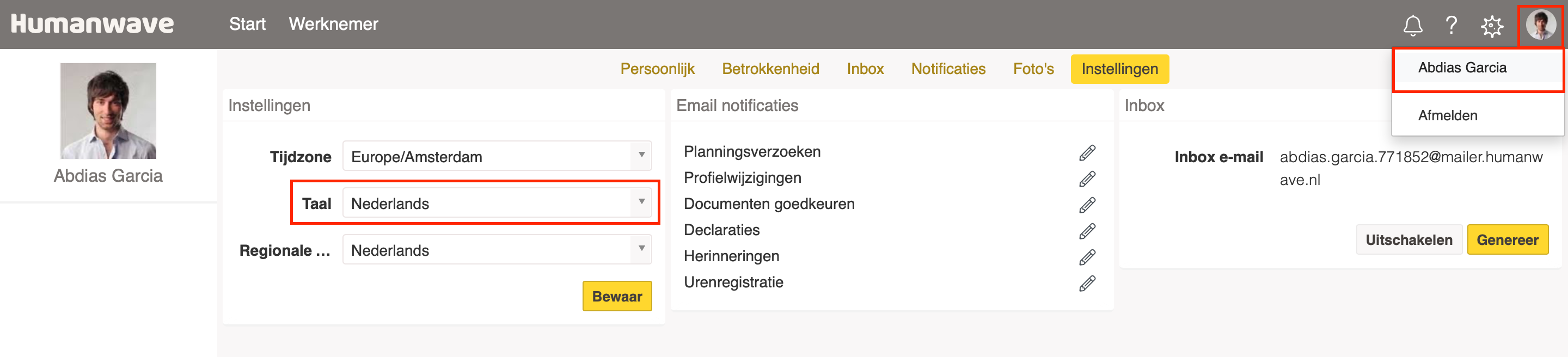1568x357 pixels.
Task: Edit Planningsverzoeken notification with pencil icon
Action: [1087, 153]
